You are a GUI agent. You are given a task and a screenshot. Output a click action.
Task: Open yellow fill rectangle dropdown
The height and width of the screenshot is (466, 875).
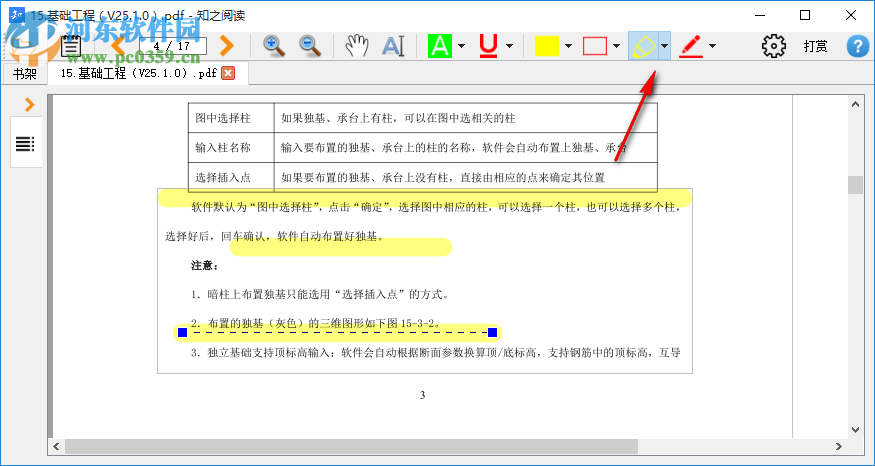point(568,46)
